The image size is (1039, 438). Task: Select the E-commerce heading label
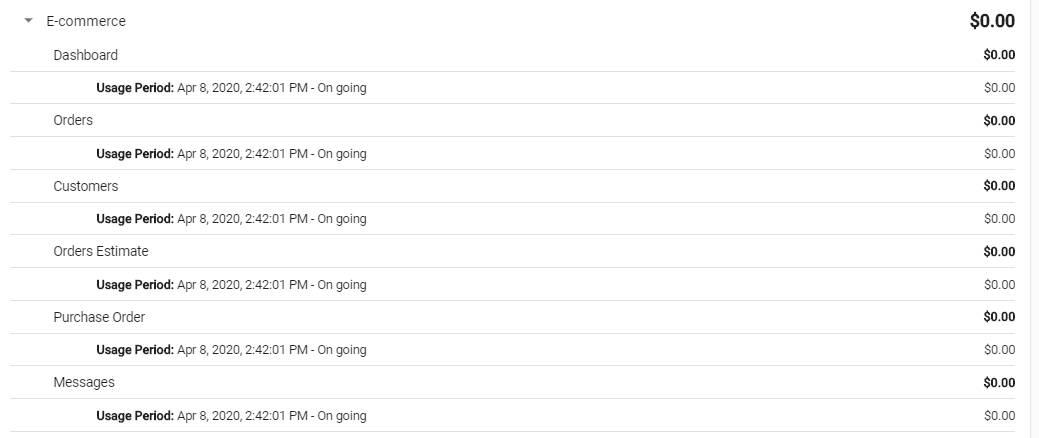85,21
